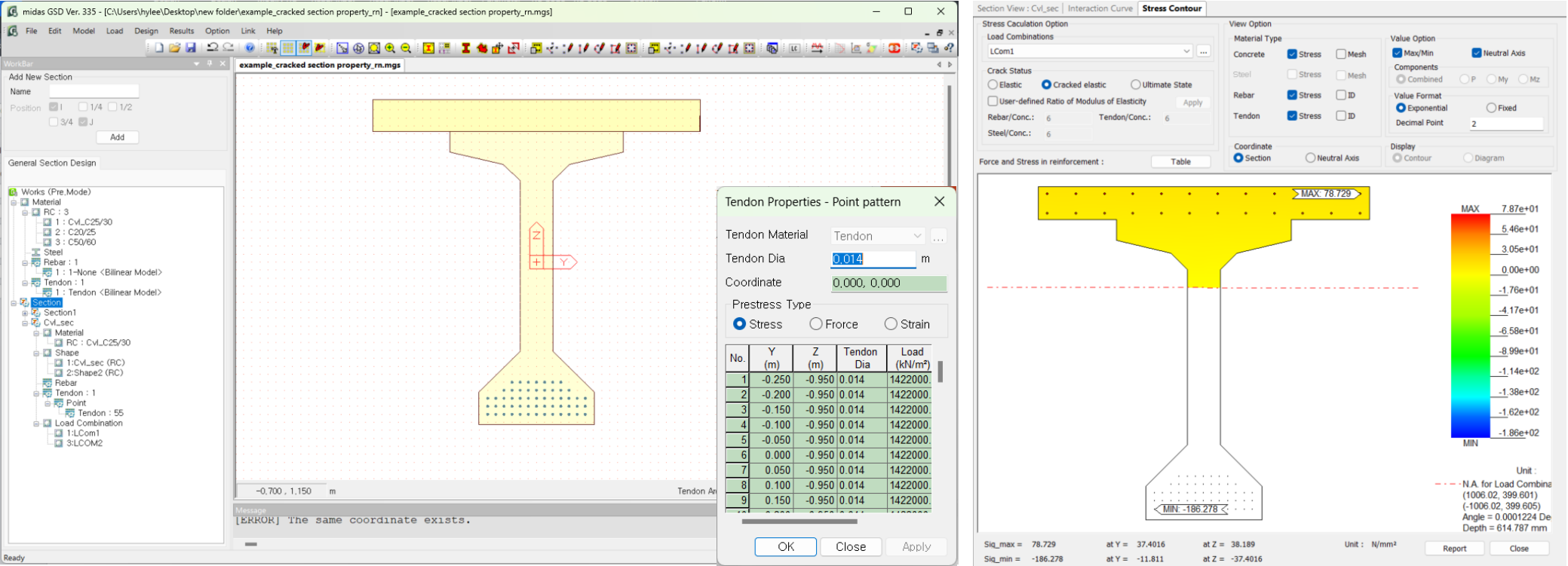This screenshot has height=566, width=1568.
Task: Click the Open file folder icon
Action: [175, 48]
